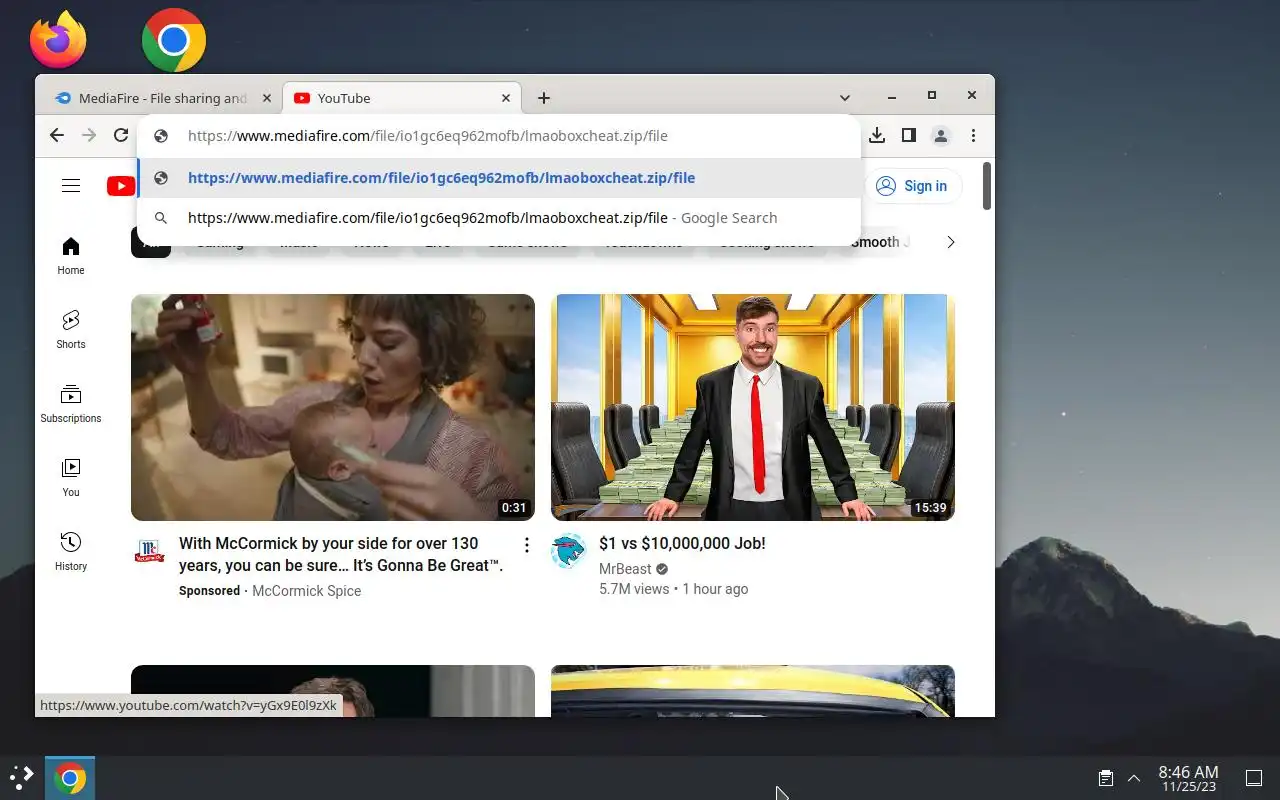
Task: Open the $1 vs $10,000,000 Job! video title
Action: pyautogui.click(x=682, y=544)
